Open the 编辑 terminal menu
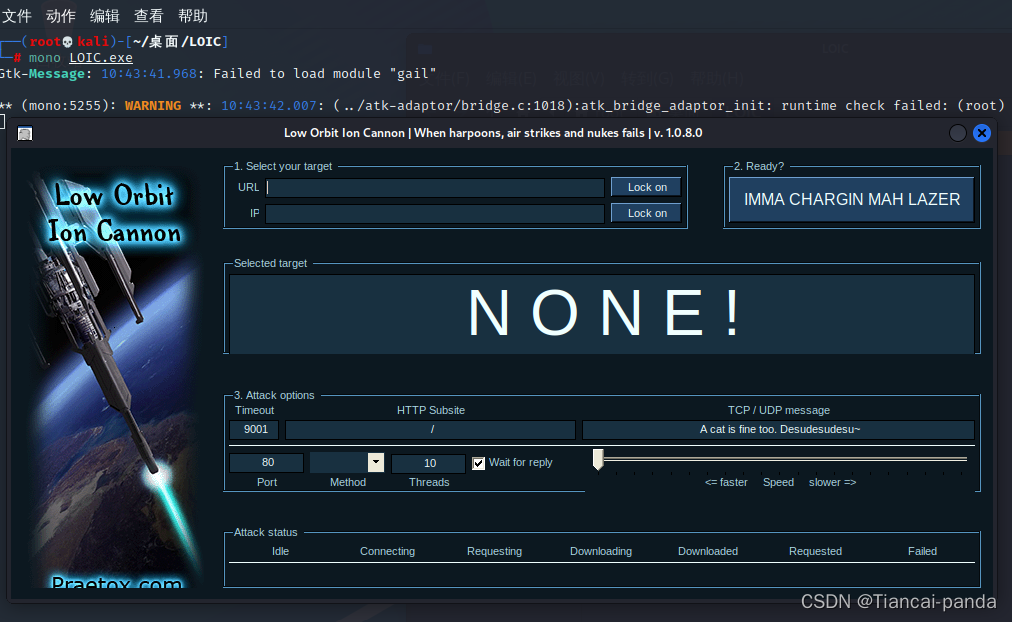This screenshot has width=1012, height=622. [105, 15]
